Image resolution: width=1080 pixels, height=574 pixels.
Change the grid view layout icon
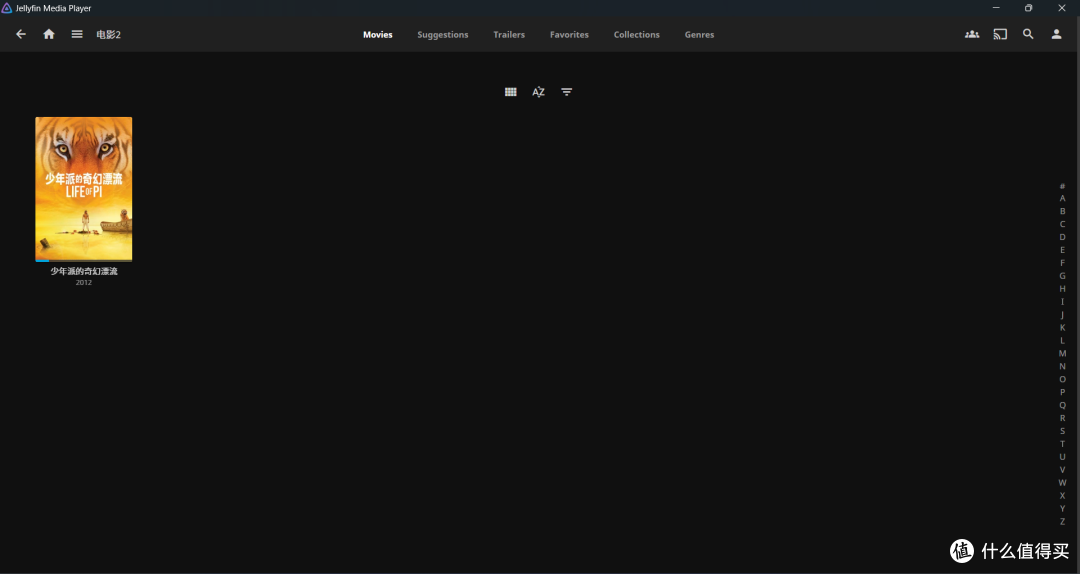pos(510,92)
